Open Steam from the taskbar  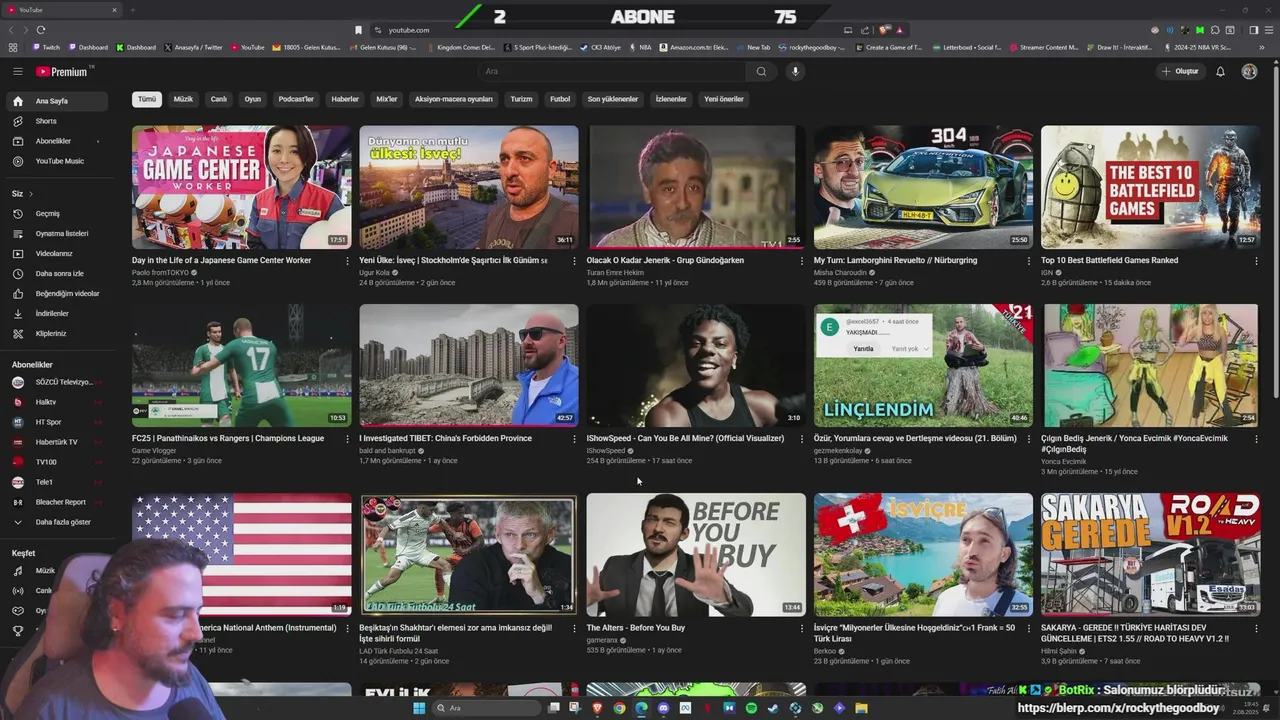click(773, 708)
